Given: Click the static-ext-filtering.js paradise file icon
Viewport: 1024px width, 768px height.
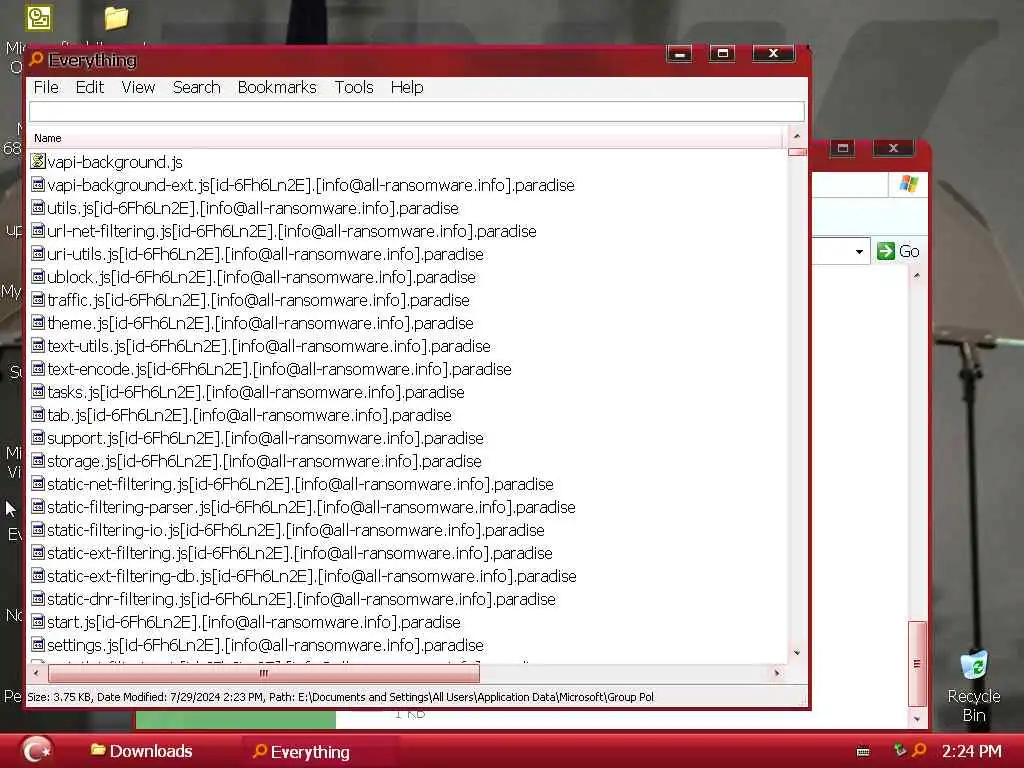Looking at the screenshot, I should 38,553.
